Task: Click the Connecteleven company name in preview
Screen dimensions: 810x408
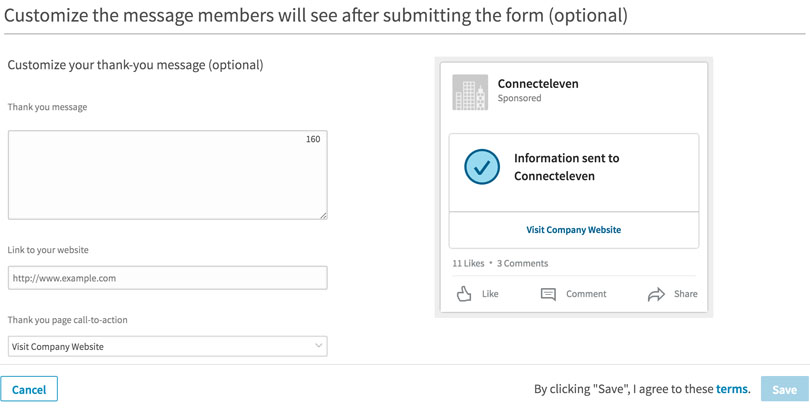Action: (x=538, y=84)
